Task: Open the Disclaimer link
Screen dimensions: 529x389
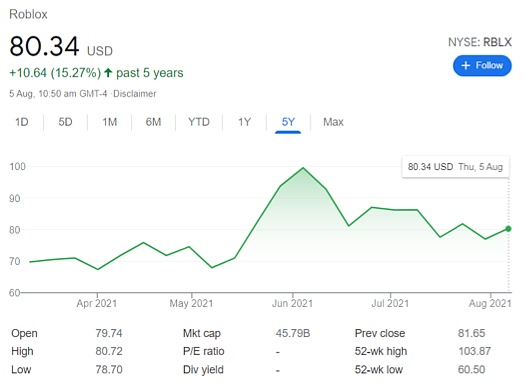Action: click(x=135, y=94)
